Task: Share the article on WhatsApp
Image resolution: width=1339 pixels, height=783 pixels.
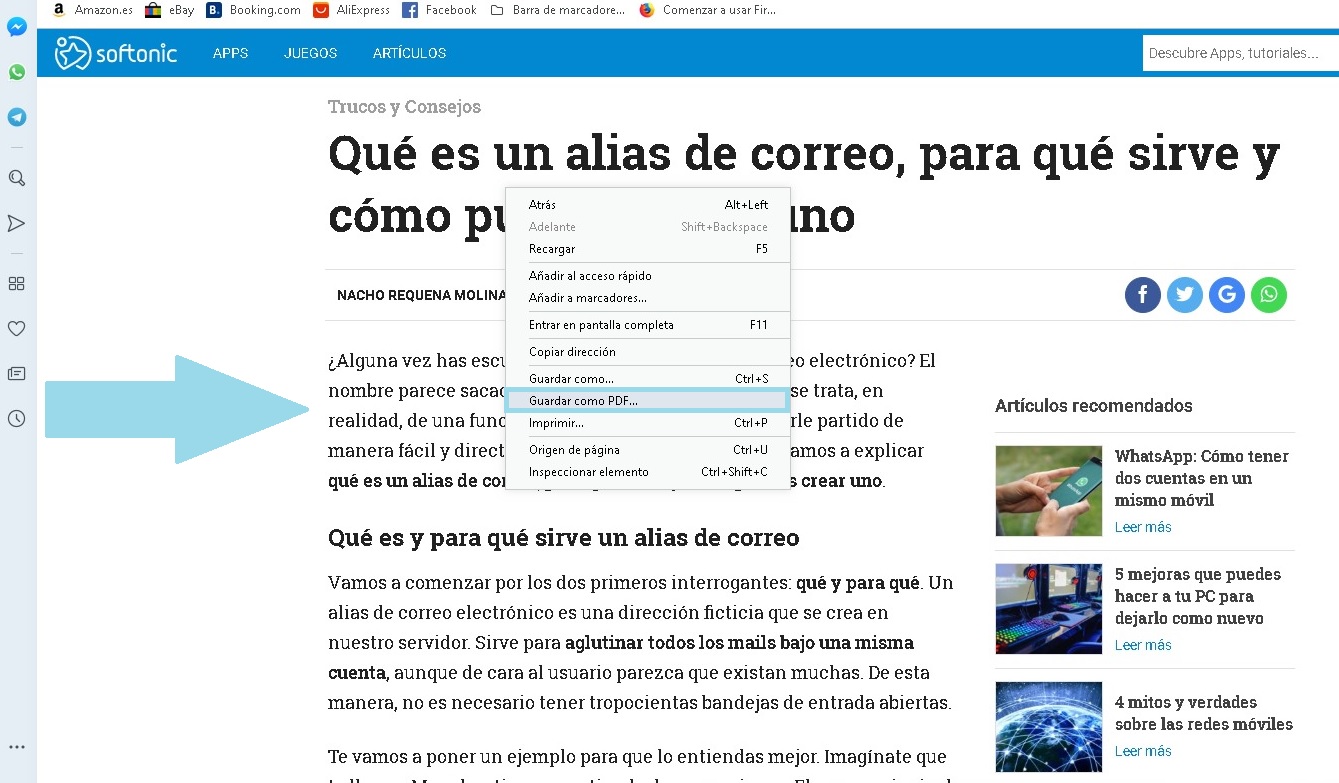Action: coord(1268,295)
